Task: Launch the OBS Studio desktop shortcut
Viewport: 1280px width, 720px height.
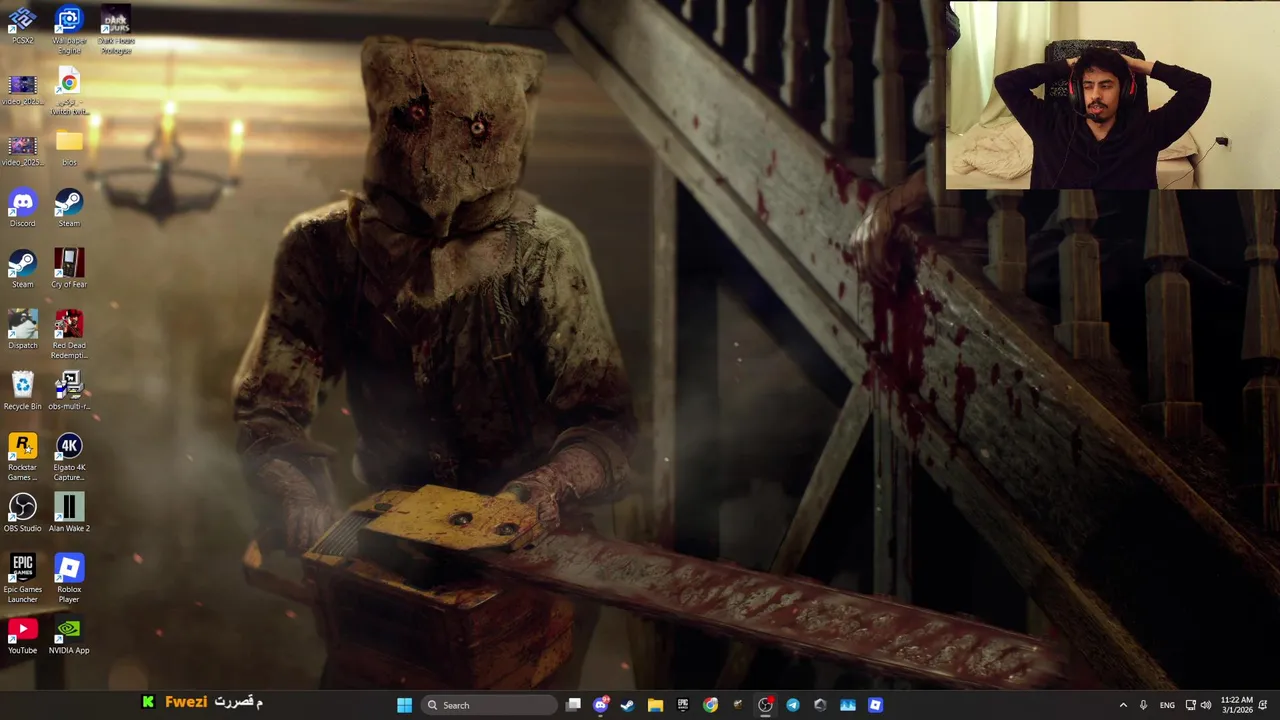Action: pos(22,514)
